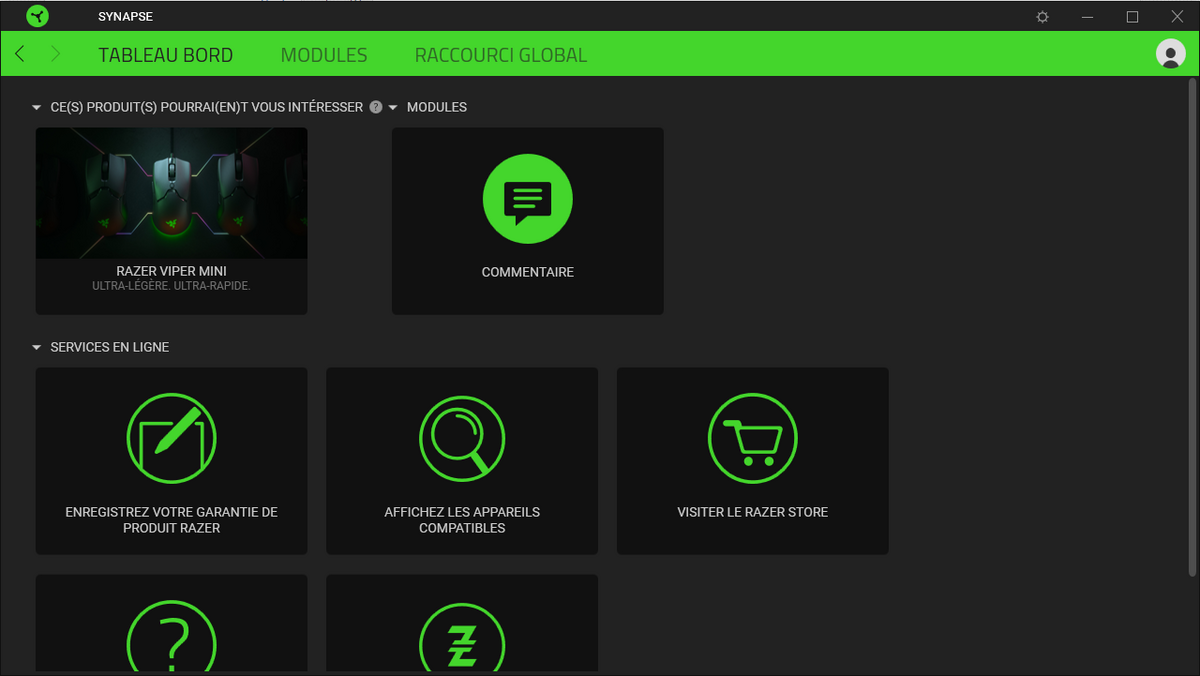This screenshot has height=676, width=1200.
Task: Open the Commentaire chat bubble icon
Action: pos(527,199)
